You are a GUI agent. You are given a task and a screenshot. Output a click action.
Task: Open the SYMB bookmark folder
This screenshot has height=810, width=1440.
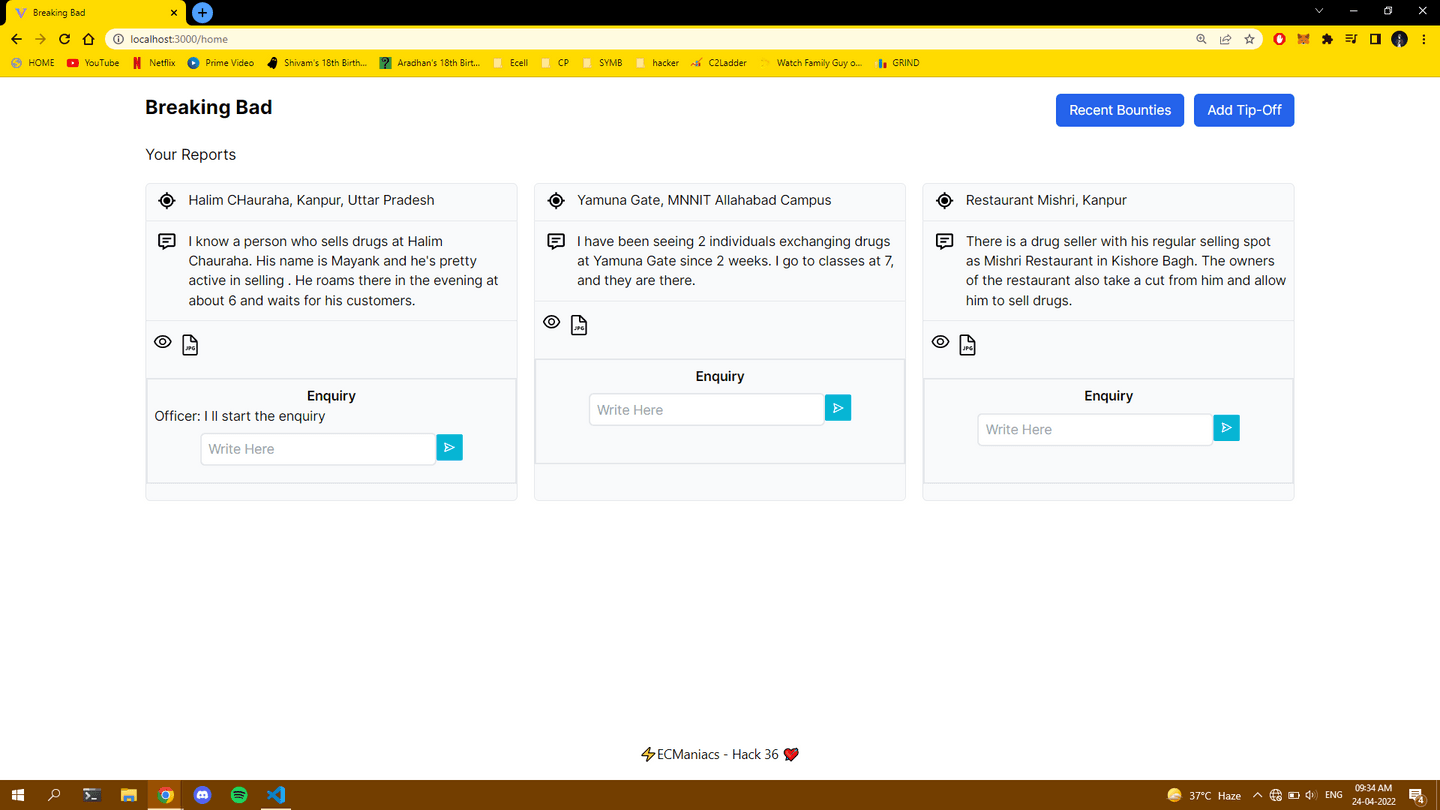pos(602,63)
